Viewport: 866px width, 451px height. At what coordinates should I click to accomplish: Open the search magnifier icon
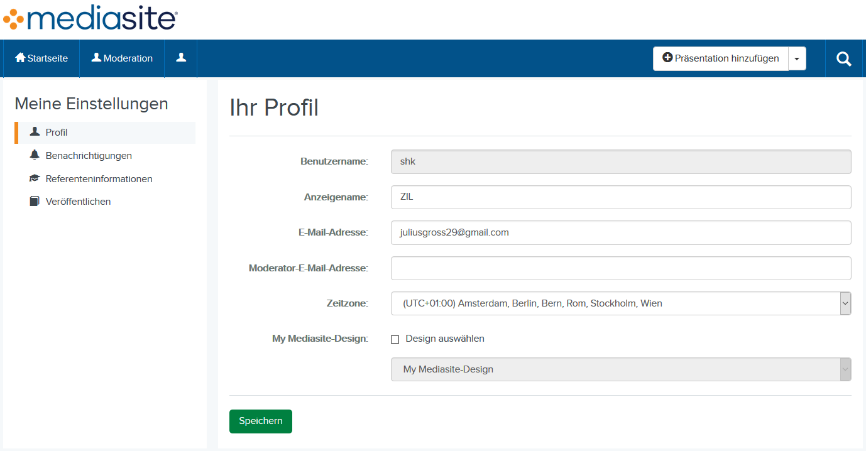click(843, 58)
